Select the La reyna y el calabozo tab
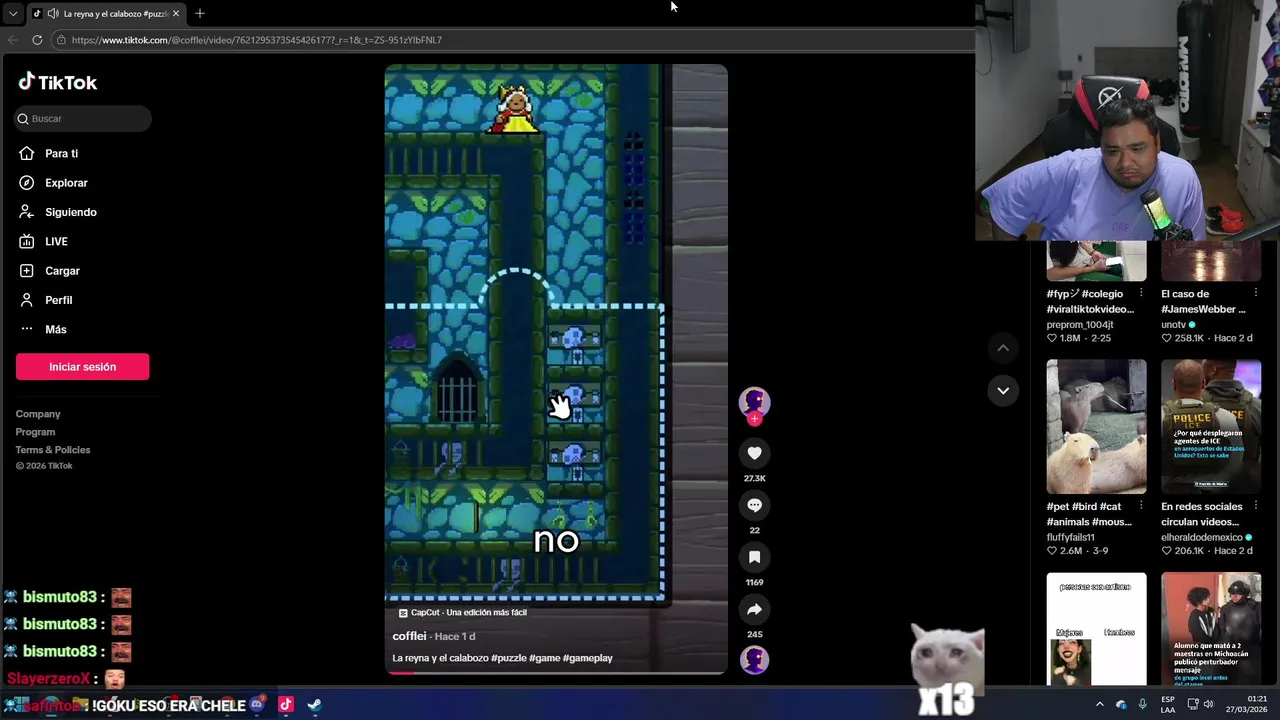 pos(106,14)
